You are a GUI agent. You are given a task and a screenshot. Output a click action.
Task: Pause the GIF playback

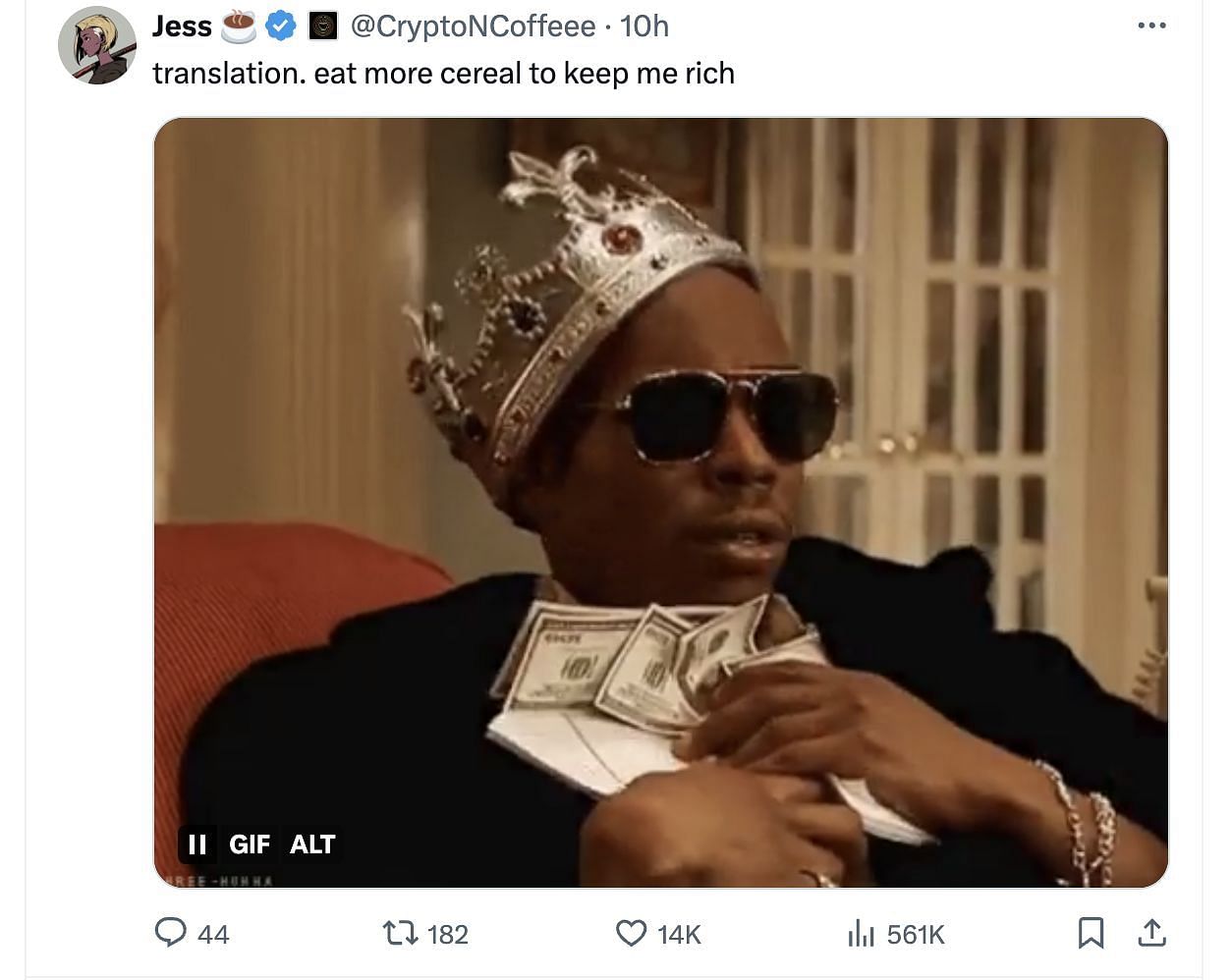point(197,844)
